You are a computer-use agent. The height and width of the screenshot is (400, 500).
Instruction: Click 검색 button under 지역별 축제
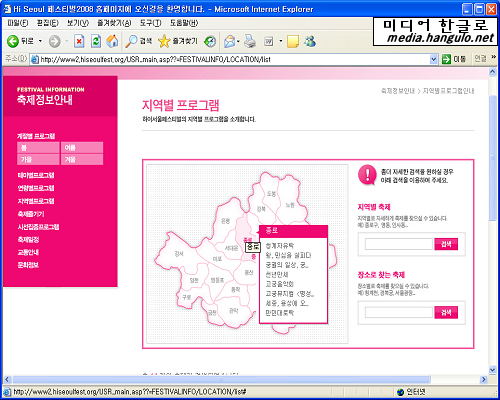click(446, 244)
